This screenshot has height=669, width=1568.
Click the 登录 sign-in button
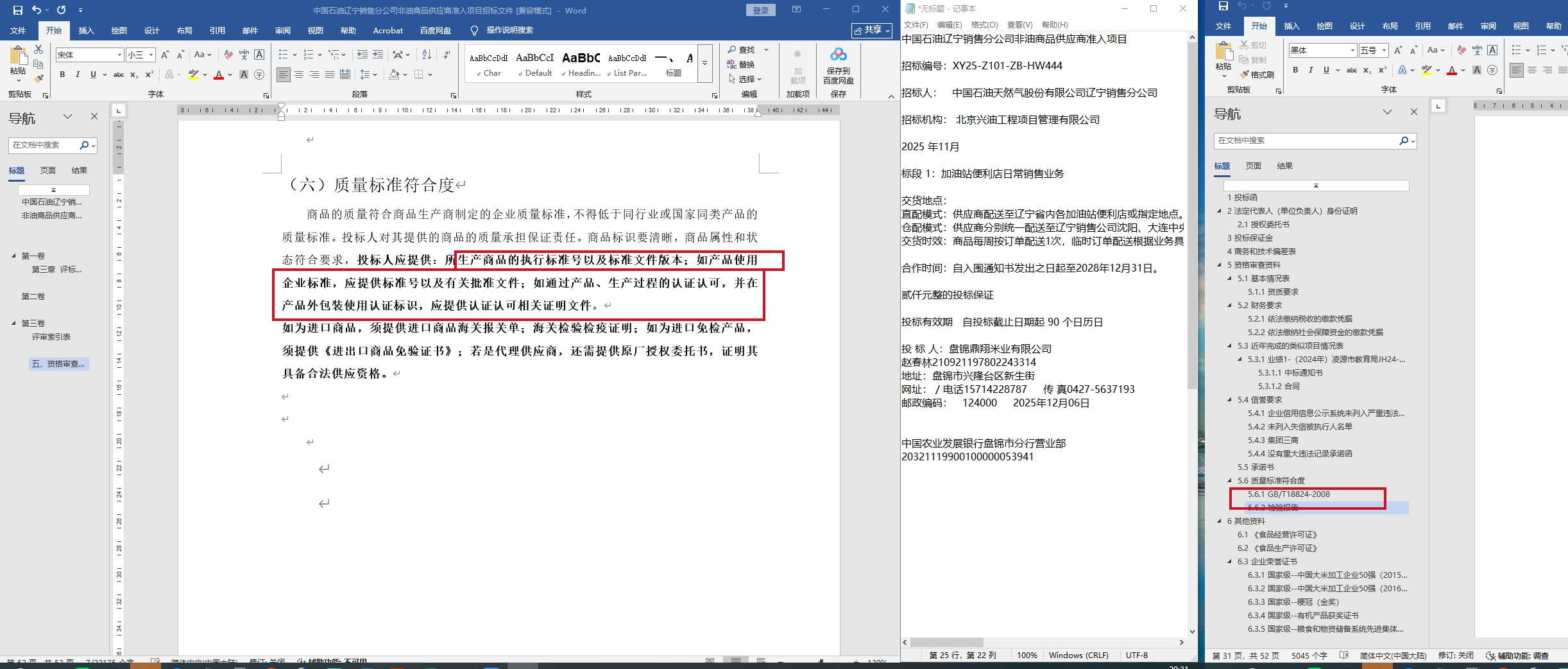tap(761, 10)
